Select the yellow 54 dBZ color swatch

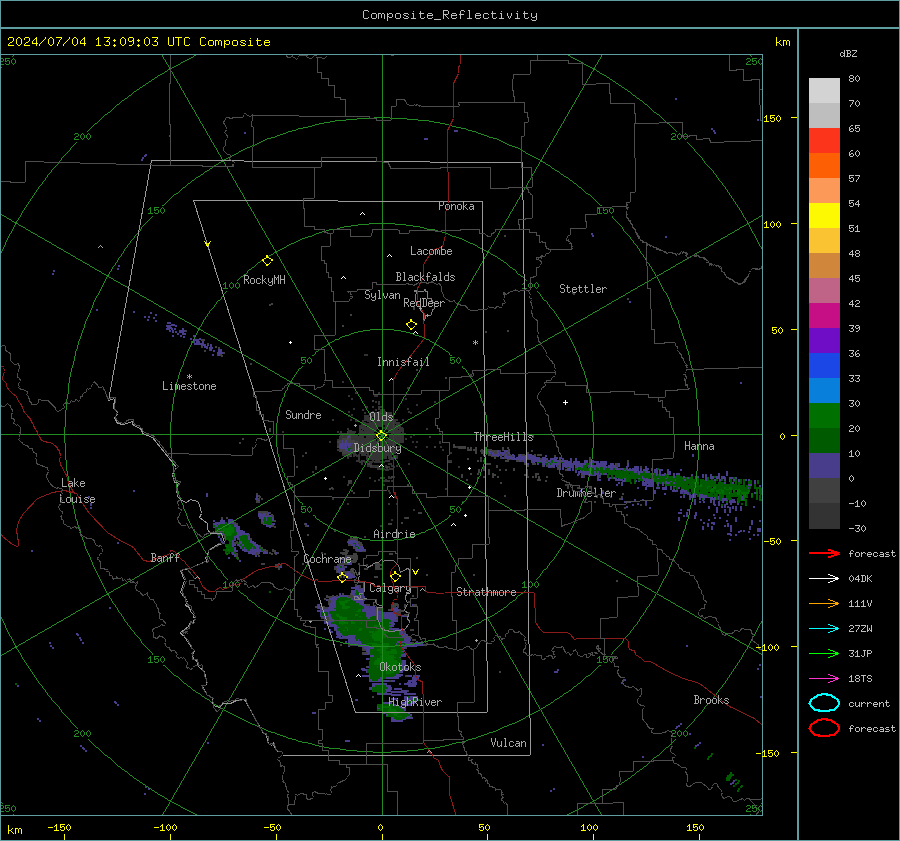click(x=824, y=215)
